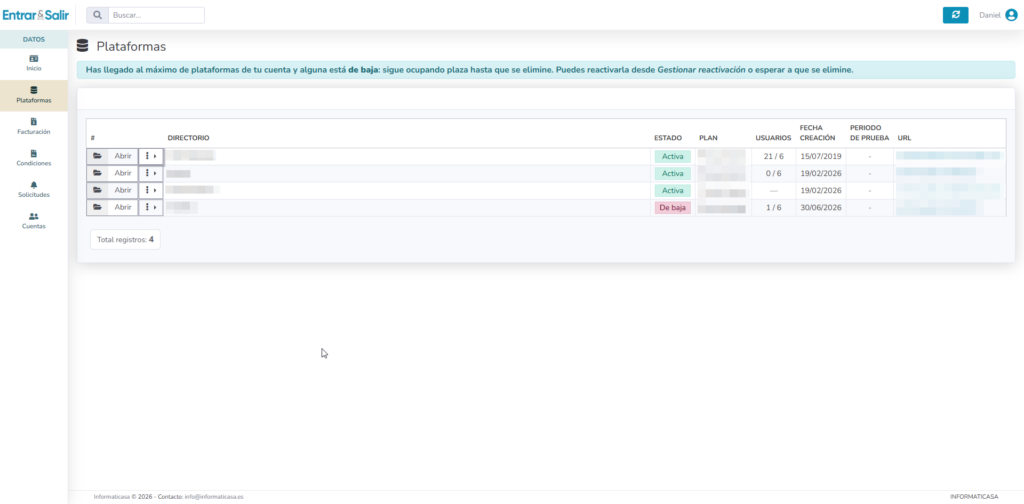Click the 21 / 6 users cell
This screenshot has height=504, width=1024.
tap(773, 157)
